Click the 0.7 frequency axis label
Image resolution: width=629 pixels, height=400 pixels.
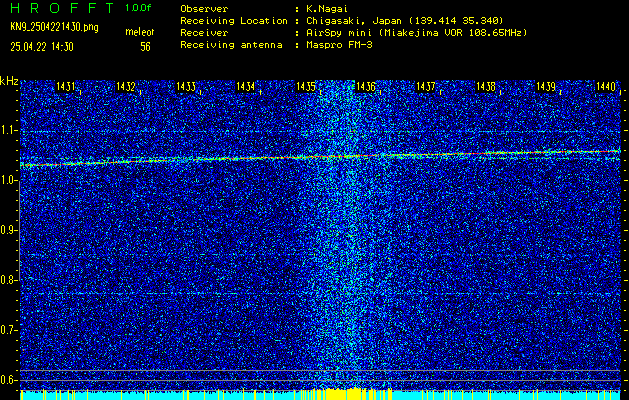coord(8,330)
